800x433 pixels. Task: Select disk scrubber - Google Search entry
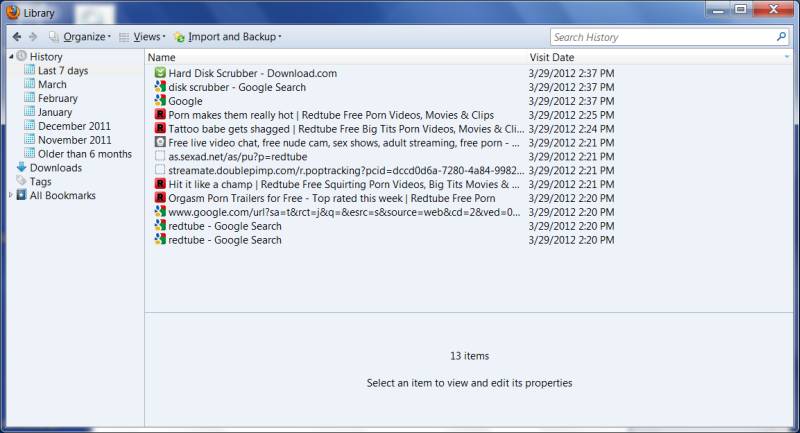point(237,87)
